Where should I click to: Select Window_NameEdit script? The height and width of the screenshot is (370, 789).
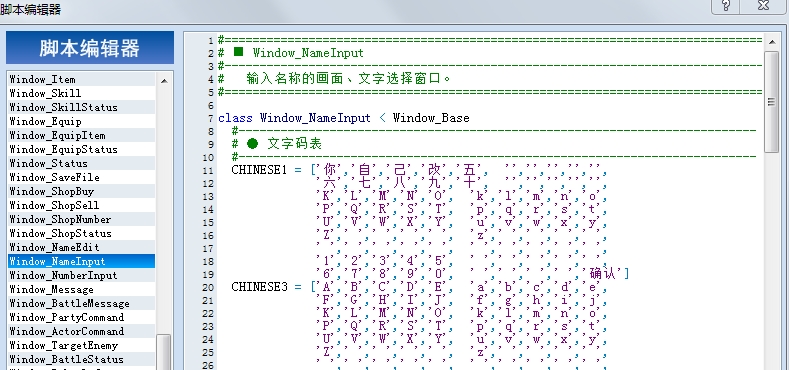click(82, 247)
